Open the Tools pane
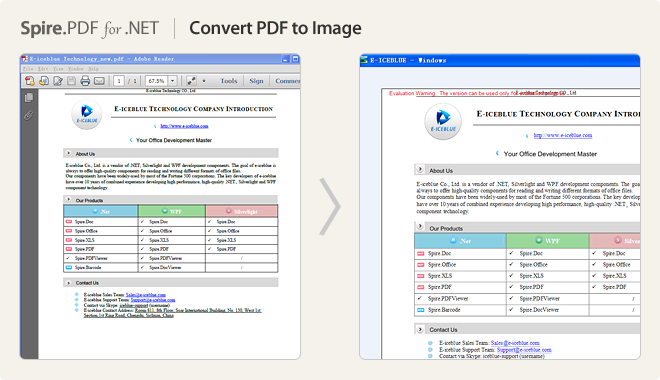This screenshot has width=660, height=380. 229,81
